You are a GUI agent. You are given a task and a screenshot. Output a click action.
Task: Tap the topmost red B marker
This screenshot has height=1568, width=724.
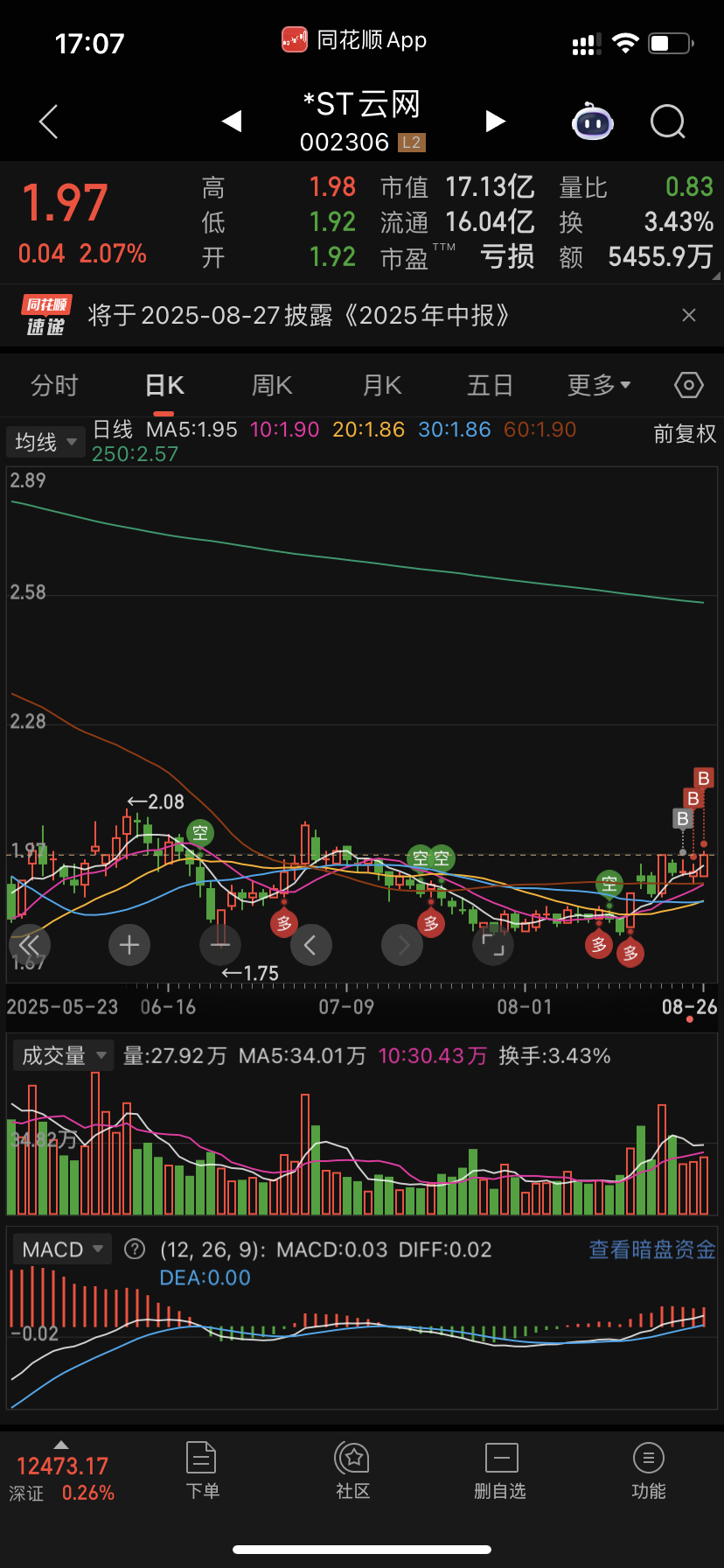point(703,778)
